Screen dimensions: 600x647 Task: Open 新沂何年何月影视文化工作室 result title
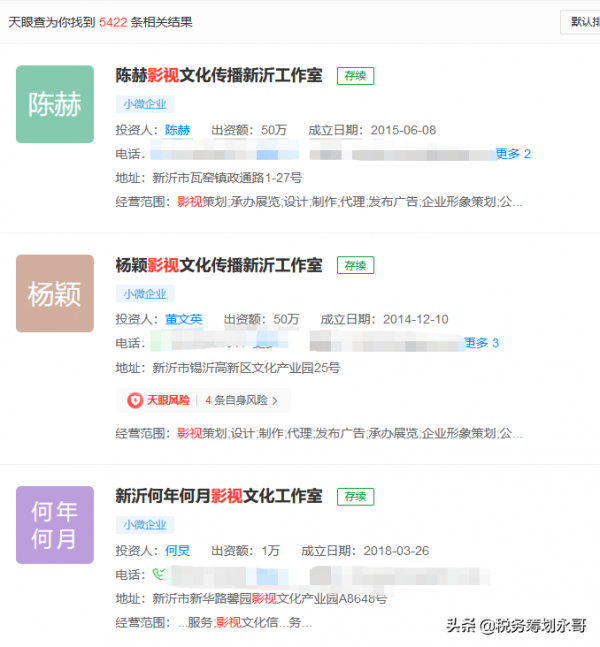(x=219, y=496)
